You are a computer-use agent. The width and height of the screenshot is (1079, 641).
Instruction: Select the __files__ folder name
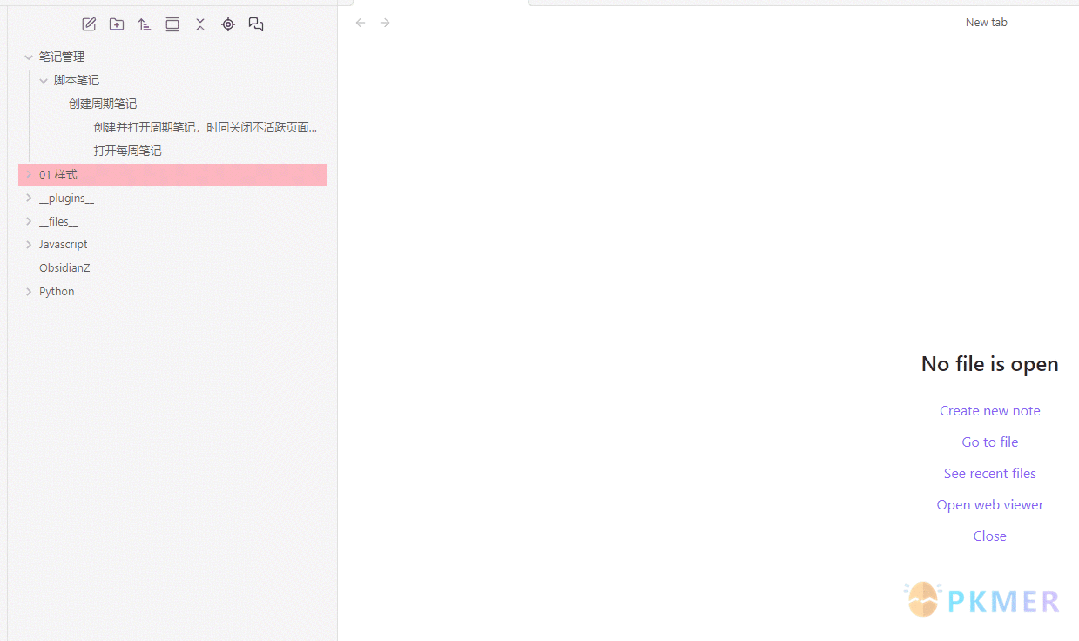coord(58,222)
